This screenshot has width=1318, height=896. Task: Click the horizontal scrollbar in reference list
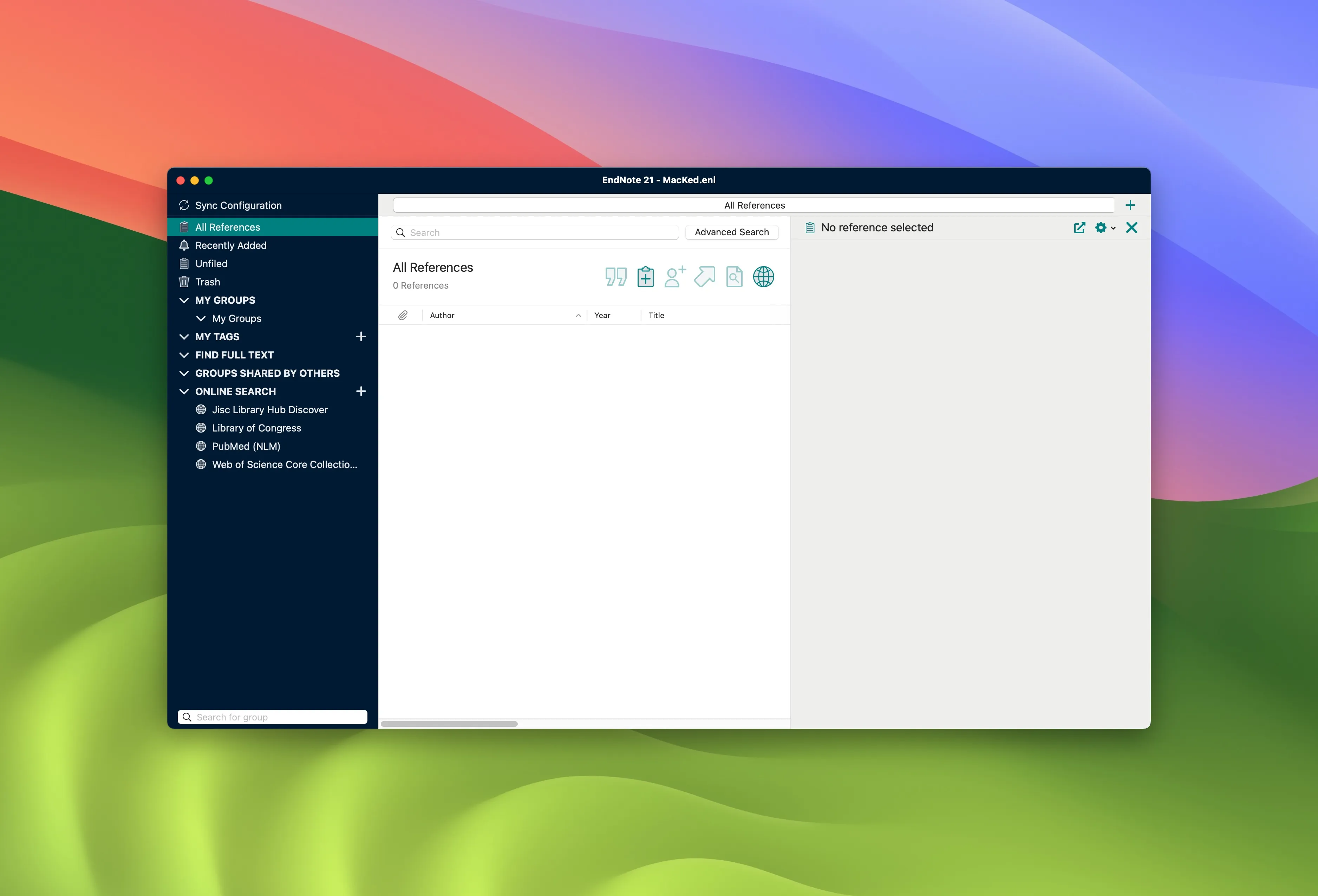(449, 724)
